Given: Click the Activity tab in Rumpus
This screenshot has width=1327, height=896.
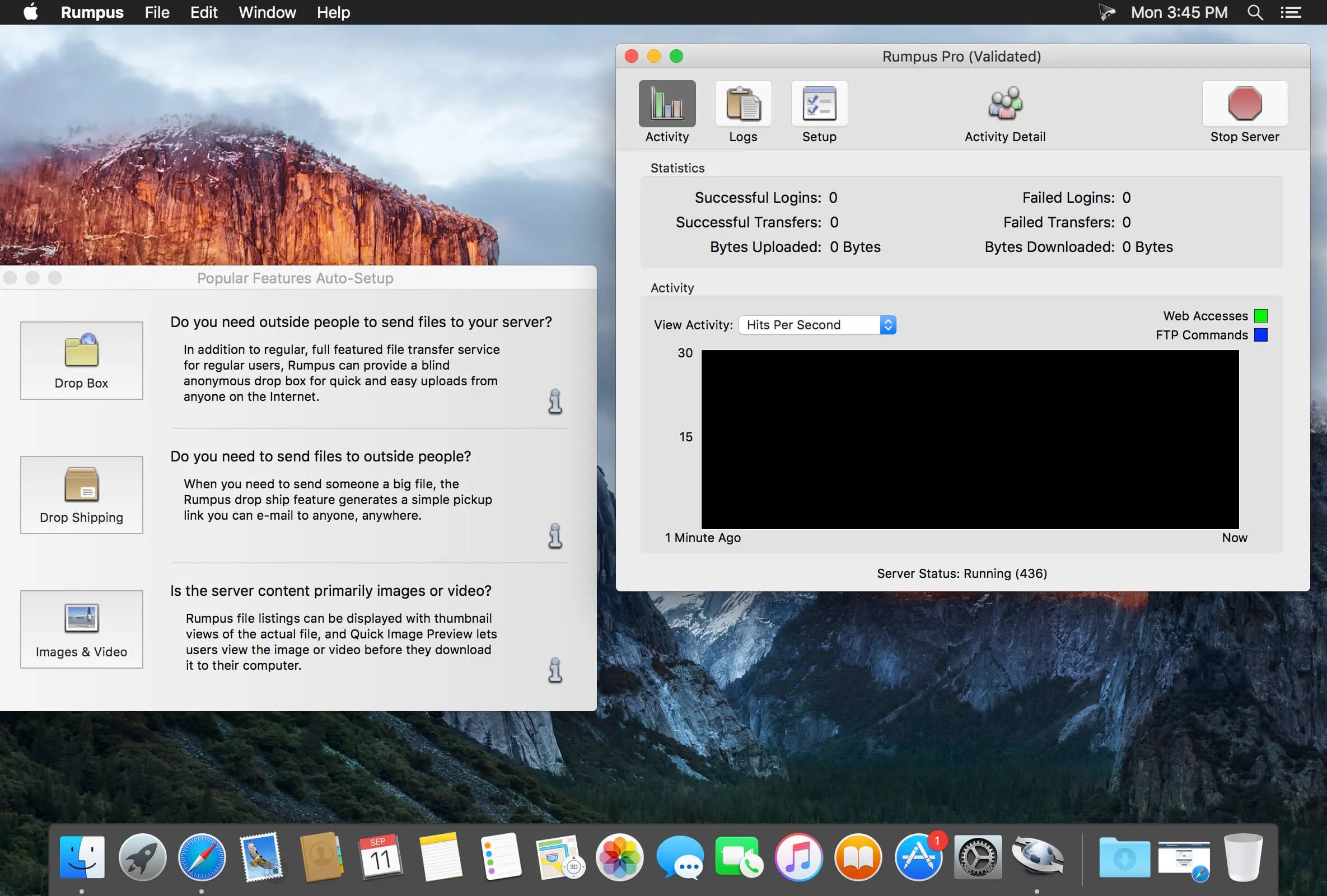Looking at the screenshot, I should [x=667, y=109].
